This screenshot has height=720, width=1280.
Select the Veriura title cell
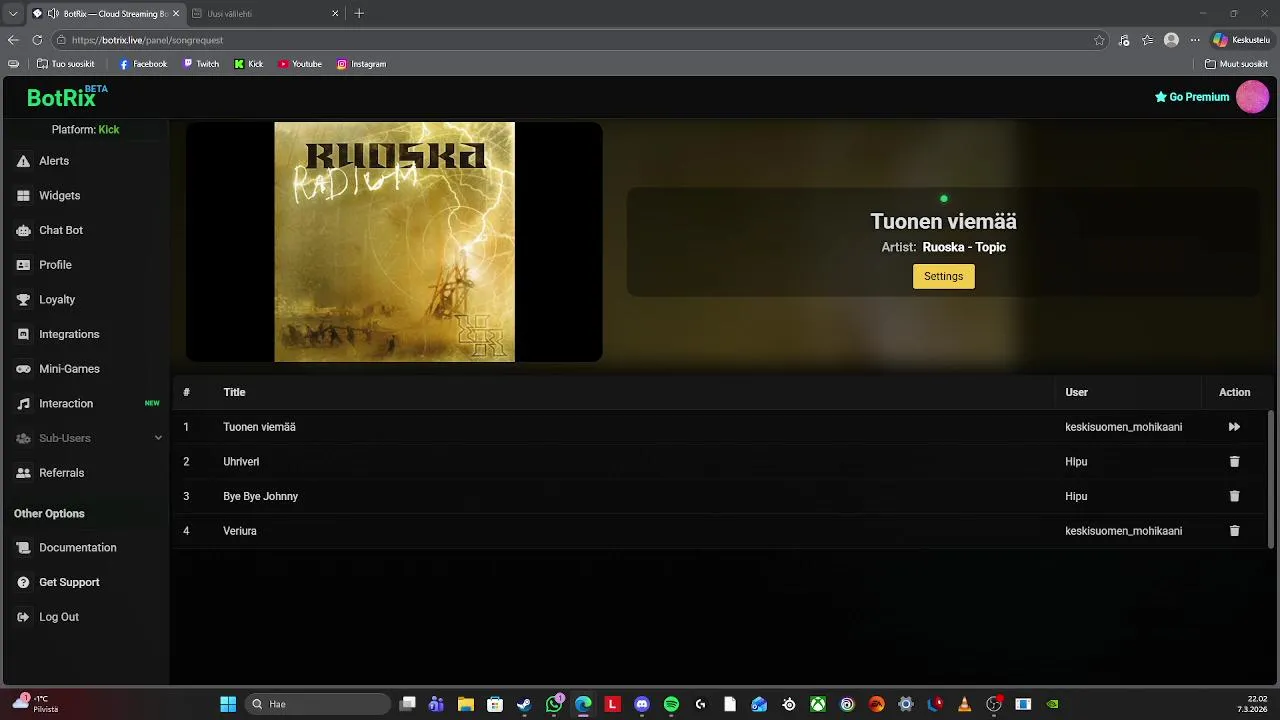point(240,531)
